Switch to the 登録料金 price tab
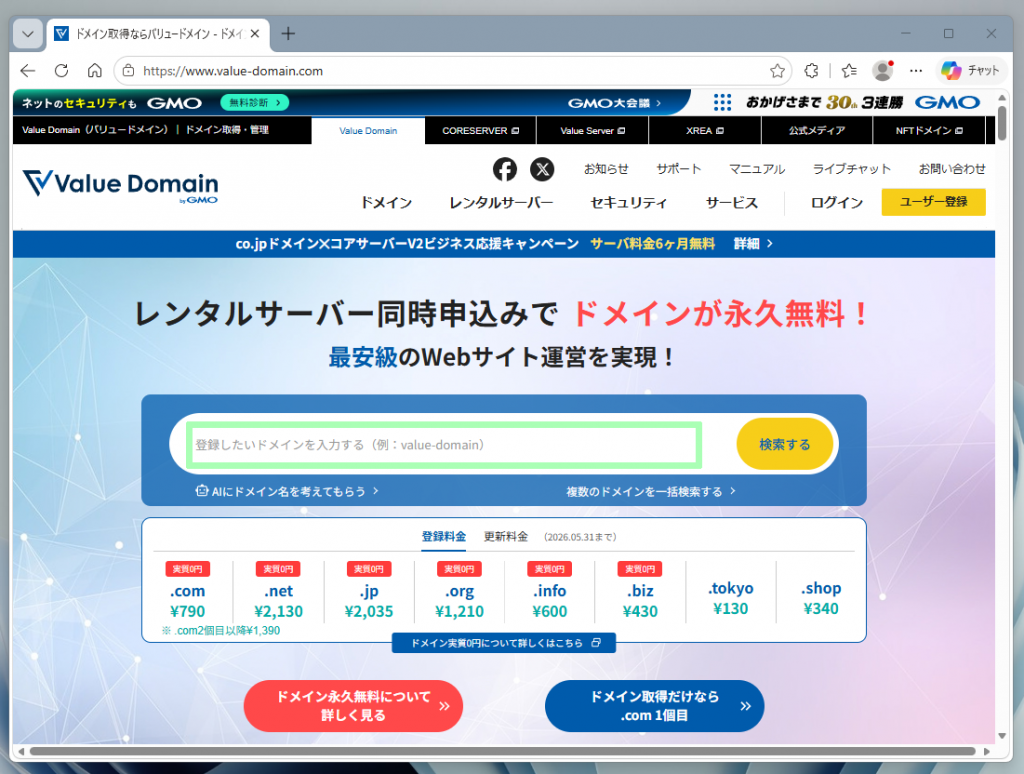 [443, 537]
